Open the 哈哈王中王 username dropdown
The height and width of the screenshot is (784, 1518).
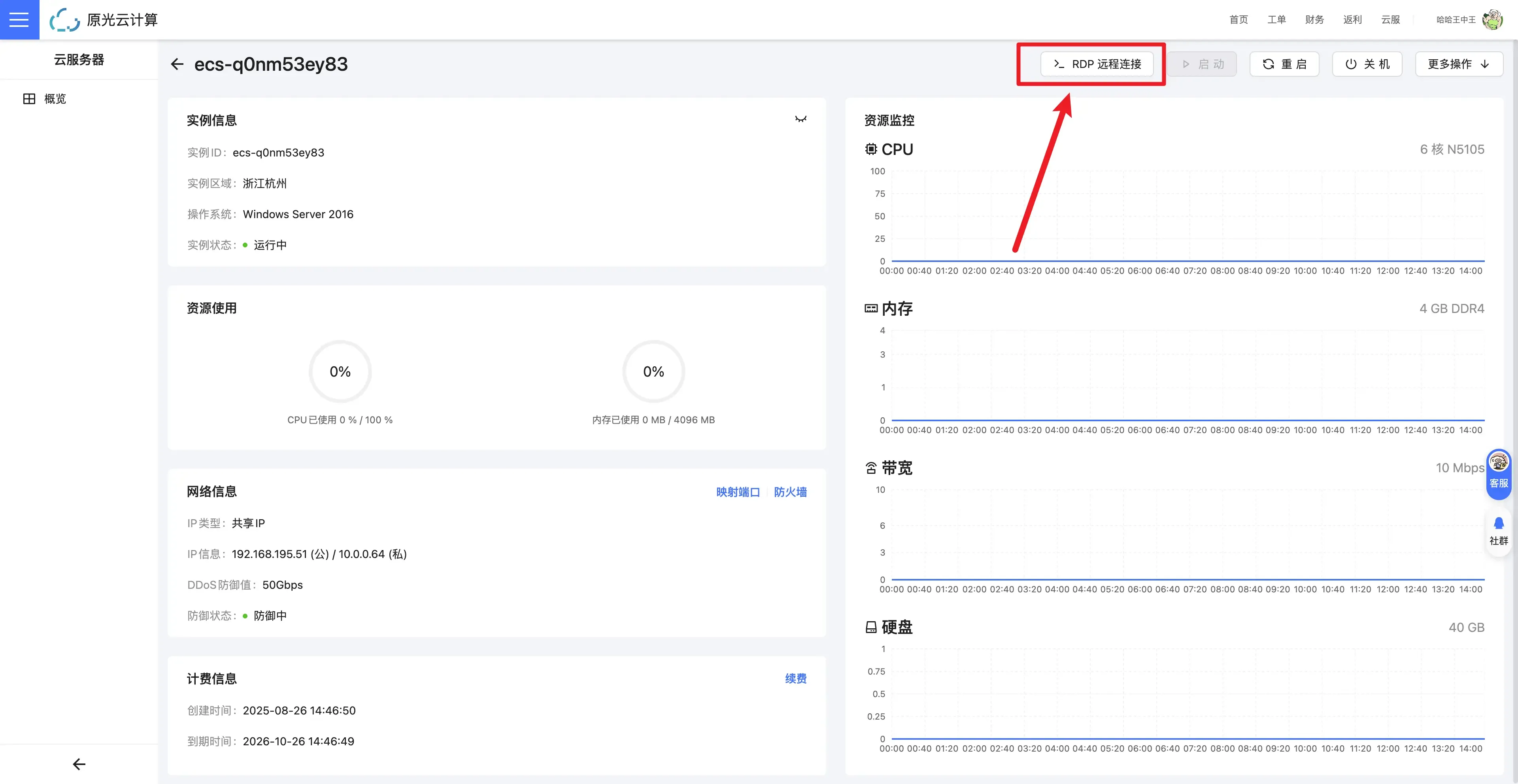[1456, 19]
